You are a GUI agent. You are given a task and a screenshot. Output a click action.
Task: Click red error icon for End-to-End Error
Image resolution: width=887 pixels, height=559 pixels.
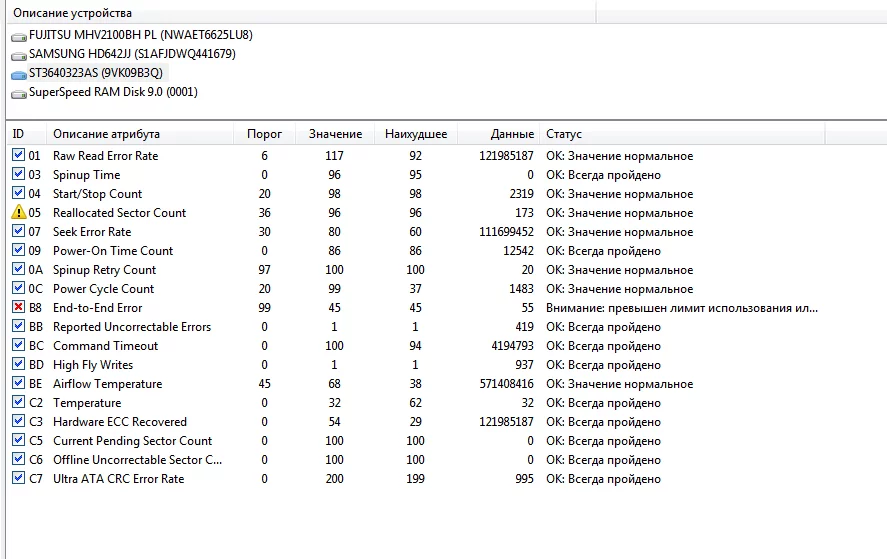click(x=19, y=307)
